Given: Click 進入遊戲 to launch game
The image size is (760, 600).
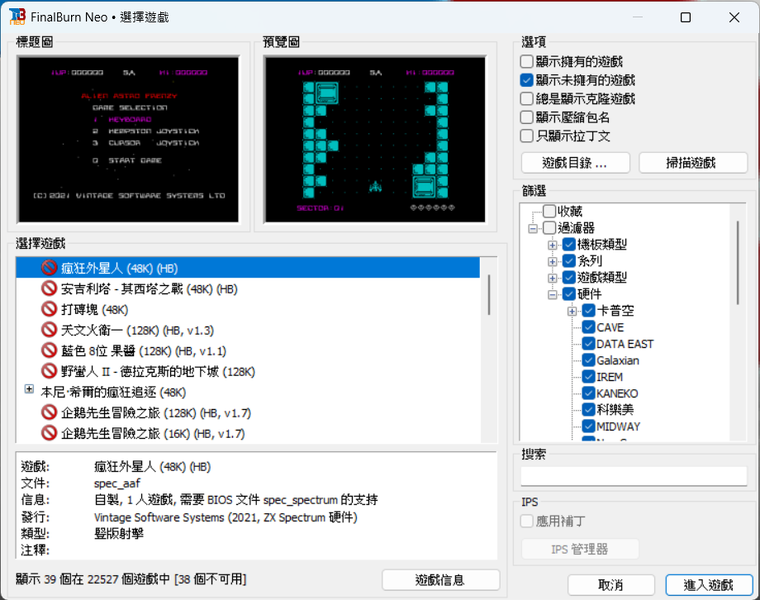Looking at the screenshot, I should (709, 585).
